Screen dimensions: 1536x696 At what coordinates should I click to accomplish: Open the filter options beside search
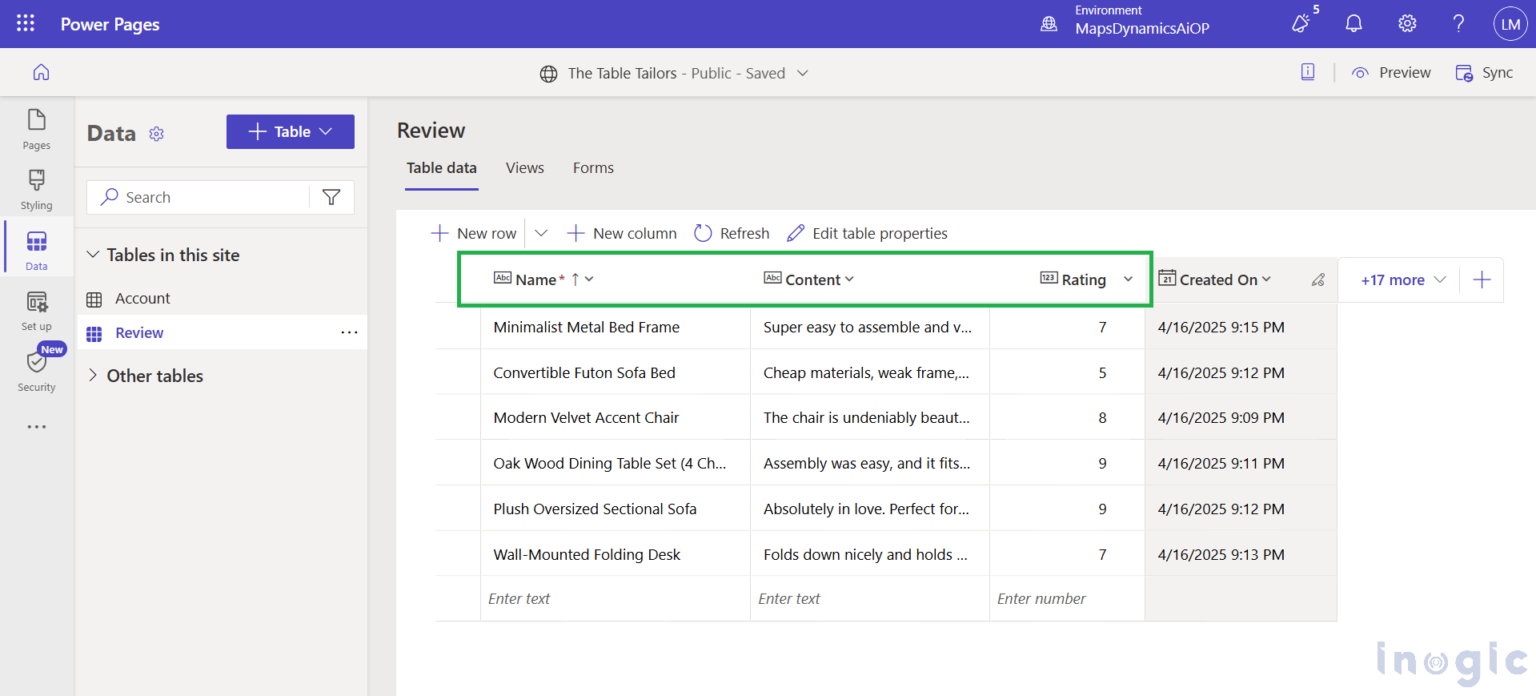(331, 196)
